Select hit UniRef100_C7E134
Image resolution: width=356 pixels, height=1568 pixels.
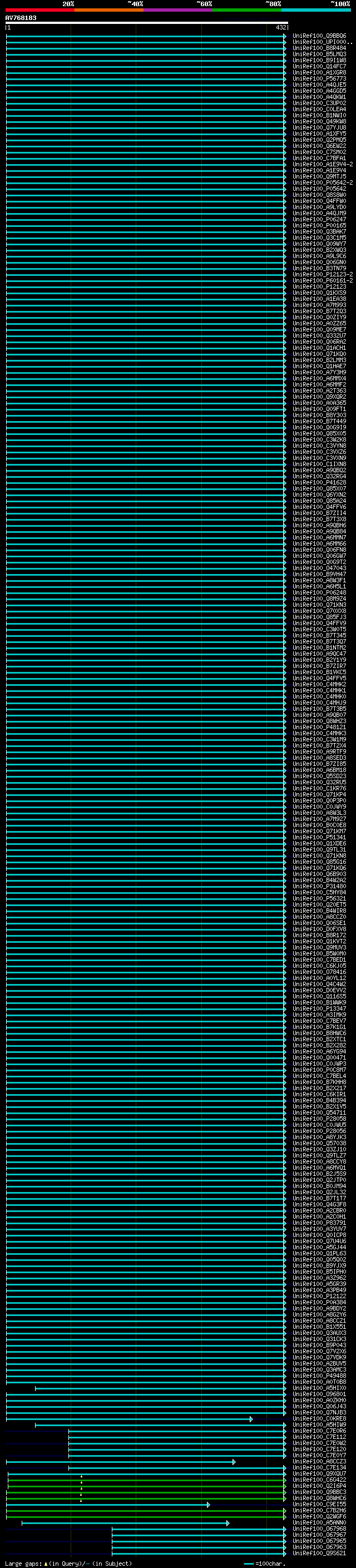319,1467
